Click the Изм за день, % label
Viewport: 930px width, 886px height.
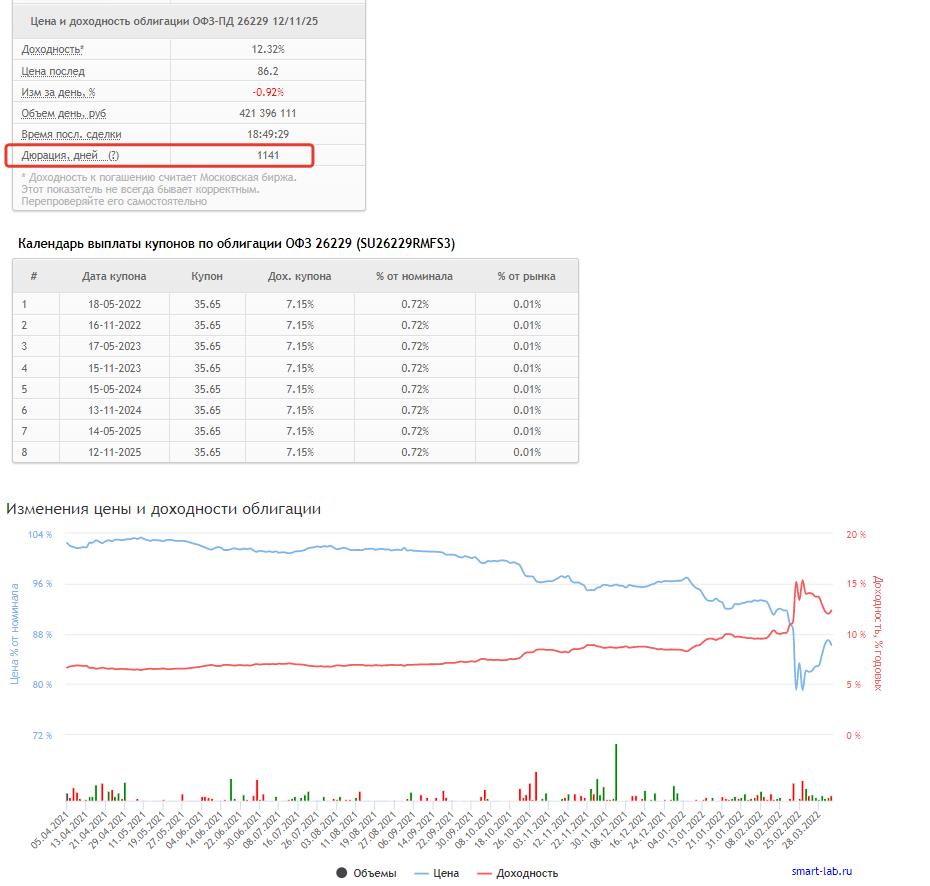59,92
